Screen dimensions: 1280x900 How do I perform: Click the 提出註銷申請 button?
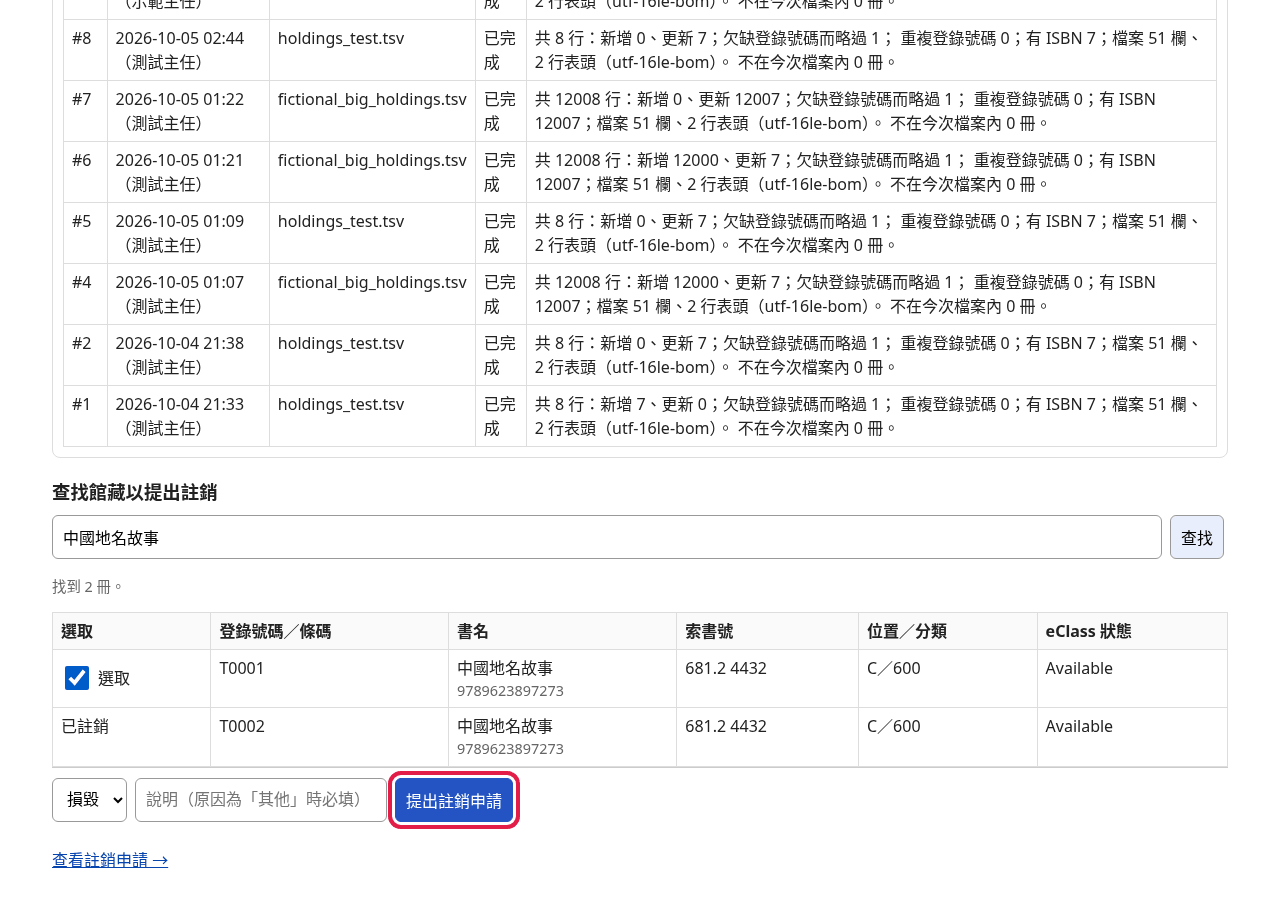[454, 800]
